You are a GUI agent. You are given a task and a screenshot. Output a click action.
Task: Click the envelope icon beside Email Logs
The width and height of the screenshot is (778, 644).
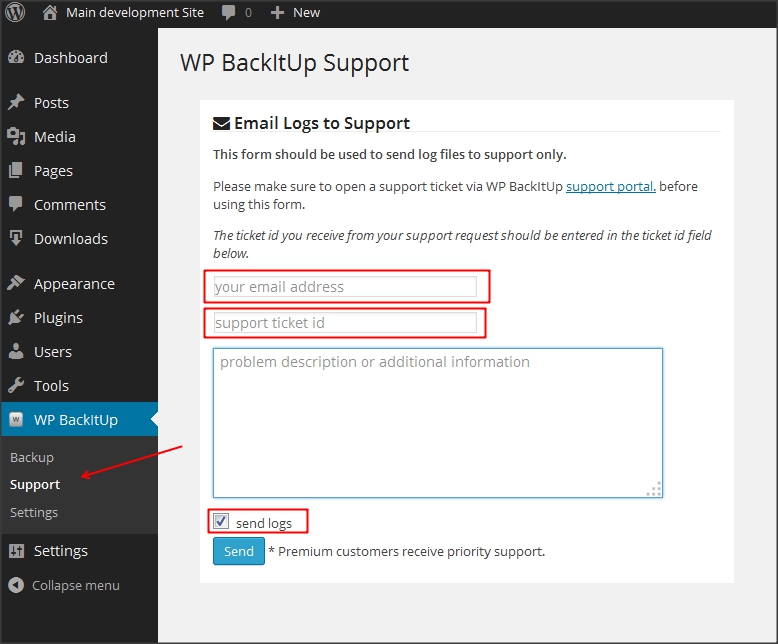point(221,124)
